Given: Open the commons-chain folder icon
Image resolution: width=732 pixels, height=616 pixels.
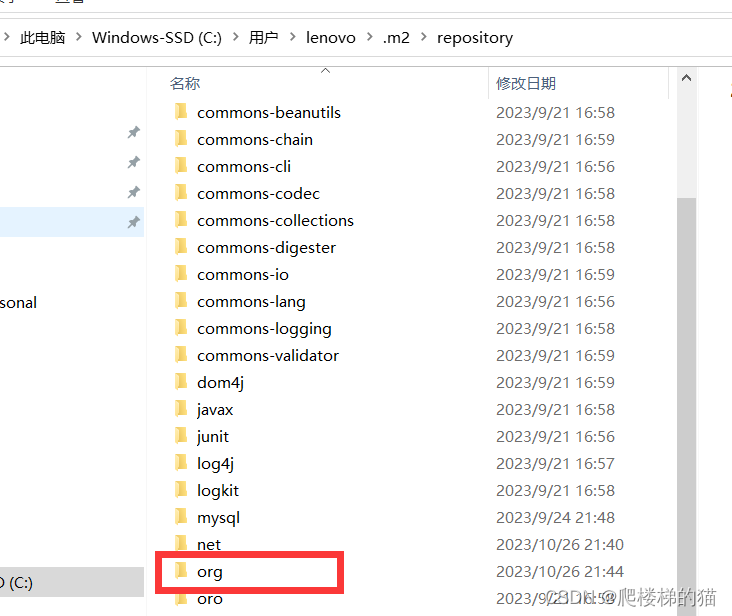Looking at the screenshot, I should (181, 139).
